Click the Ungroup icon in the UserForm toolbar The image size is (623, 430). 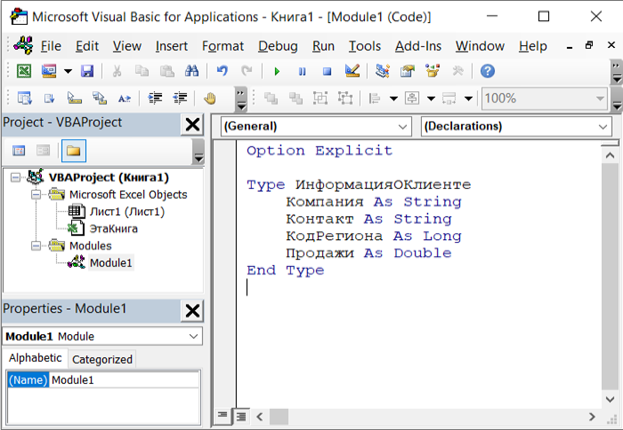pyautogui.click(x=345, y=98)
